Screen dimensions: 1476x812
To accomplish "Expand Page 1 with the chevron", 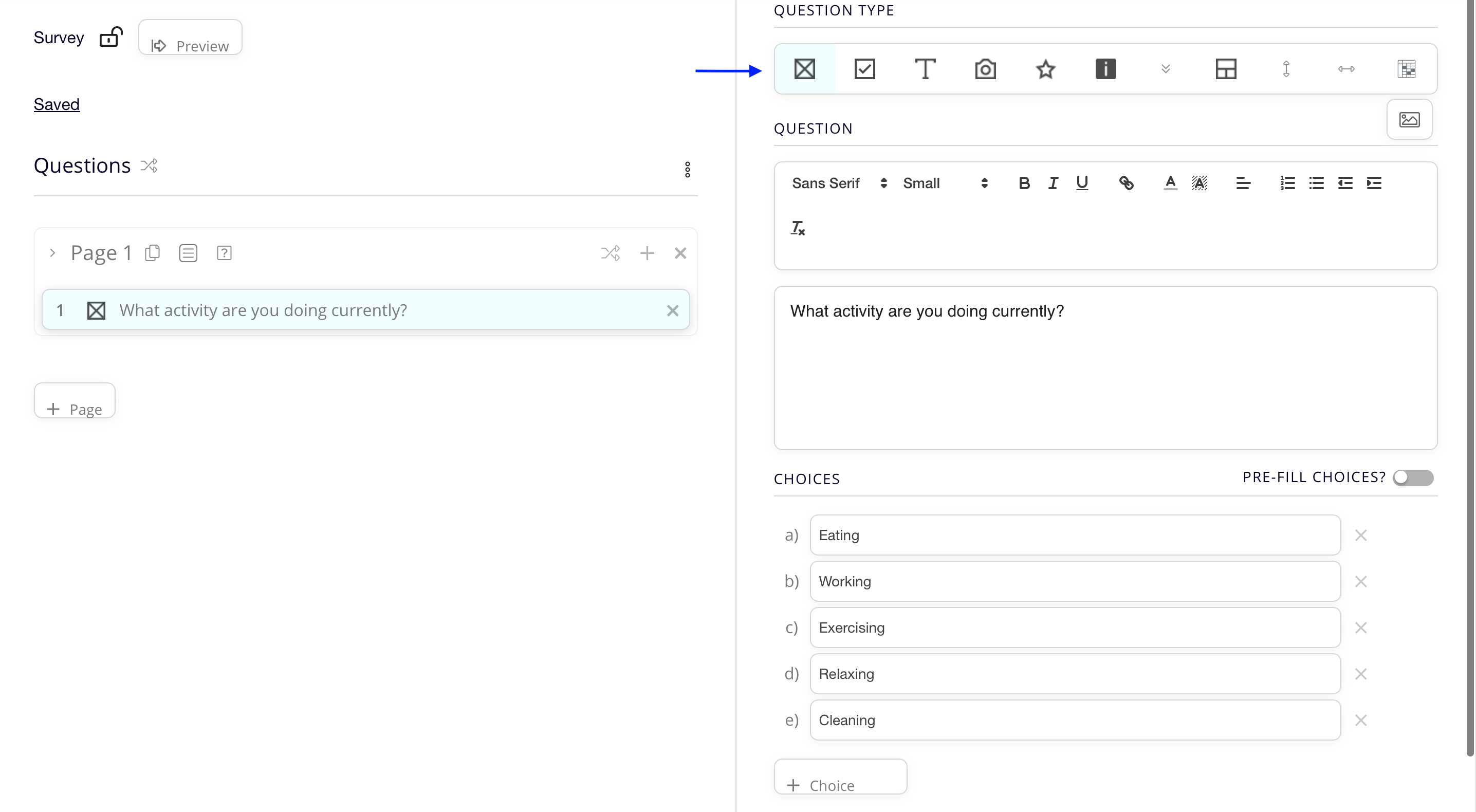I will pos(52,253).
